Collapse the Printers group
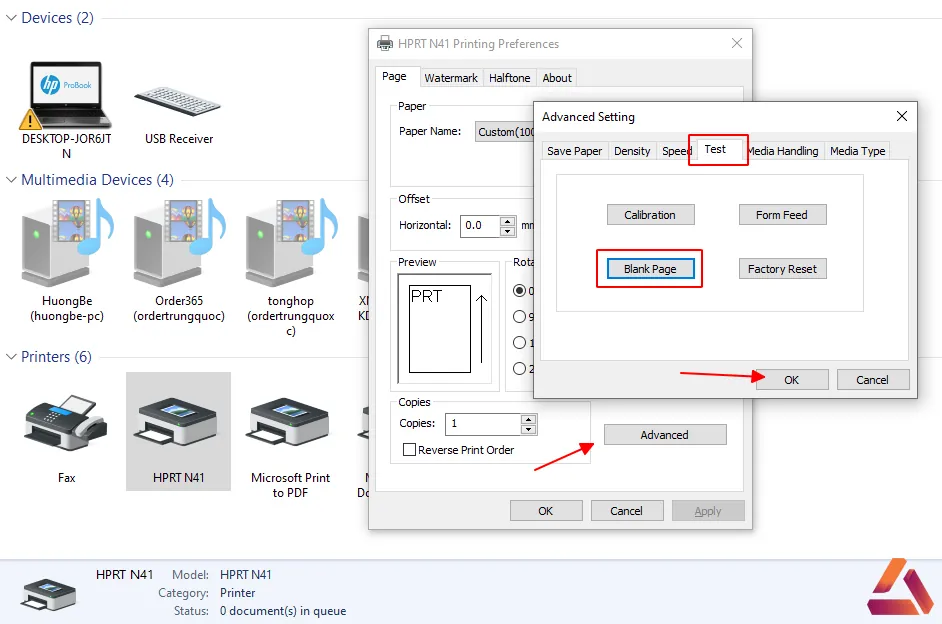Viewport: 942px width, 624px height. pyautogui.click(x=11, y=357)
